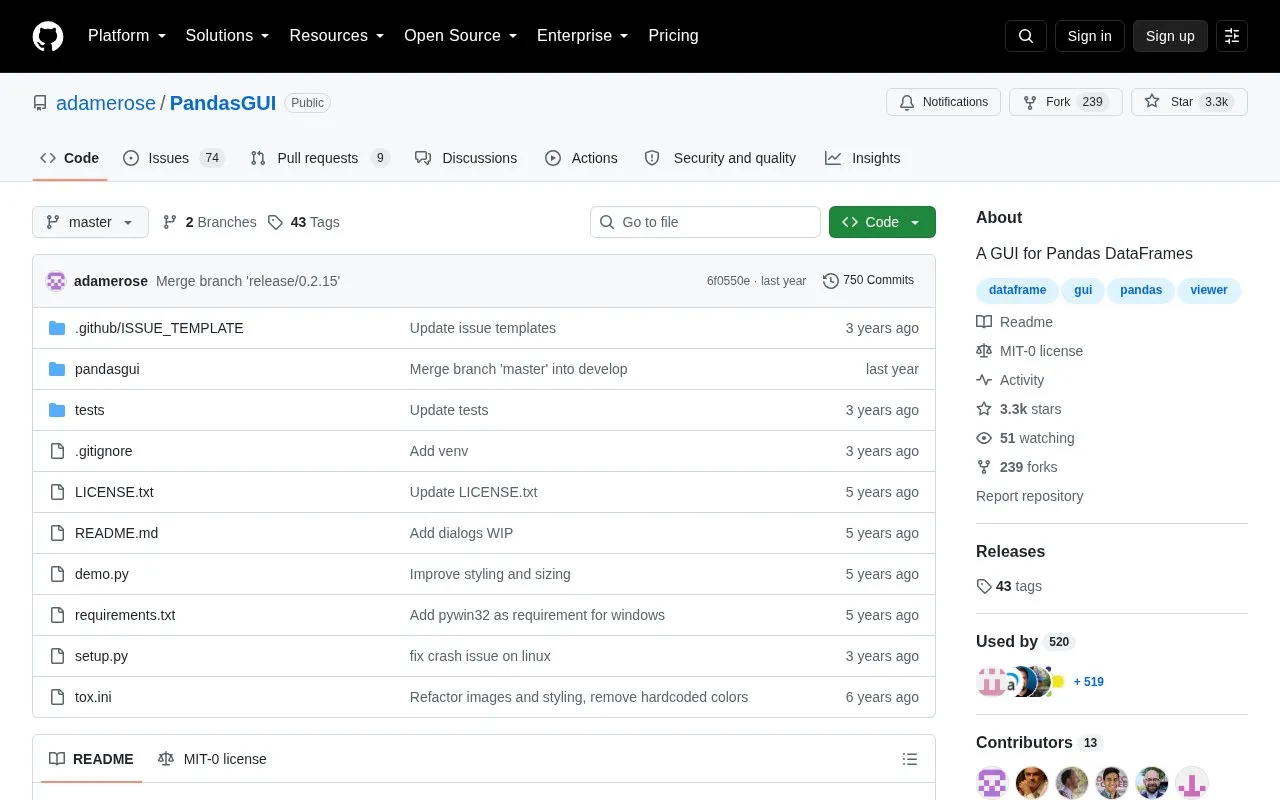Click the setup.py file icon
This screenshot has height=800, width=1280.
pyautogui.click(x=57, y=656)
